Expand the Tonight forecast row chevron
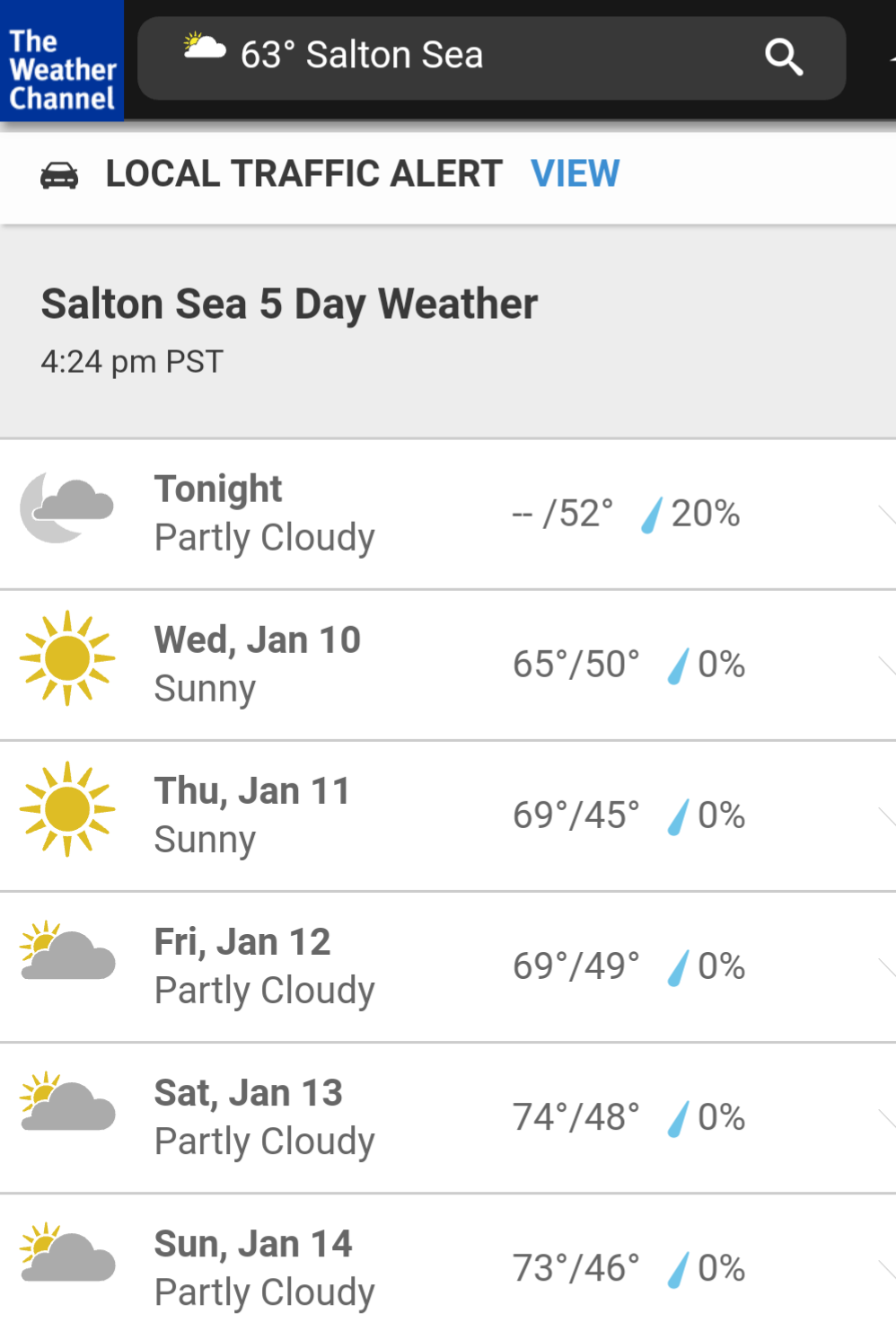The image size is (896, 1340). (x=887, y=515)
